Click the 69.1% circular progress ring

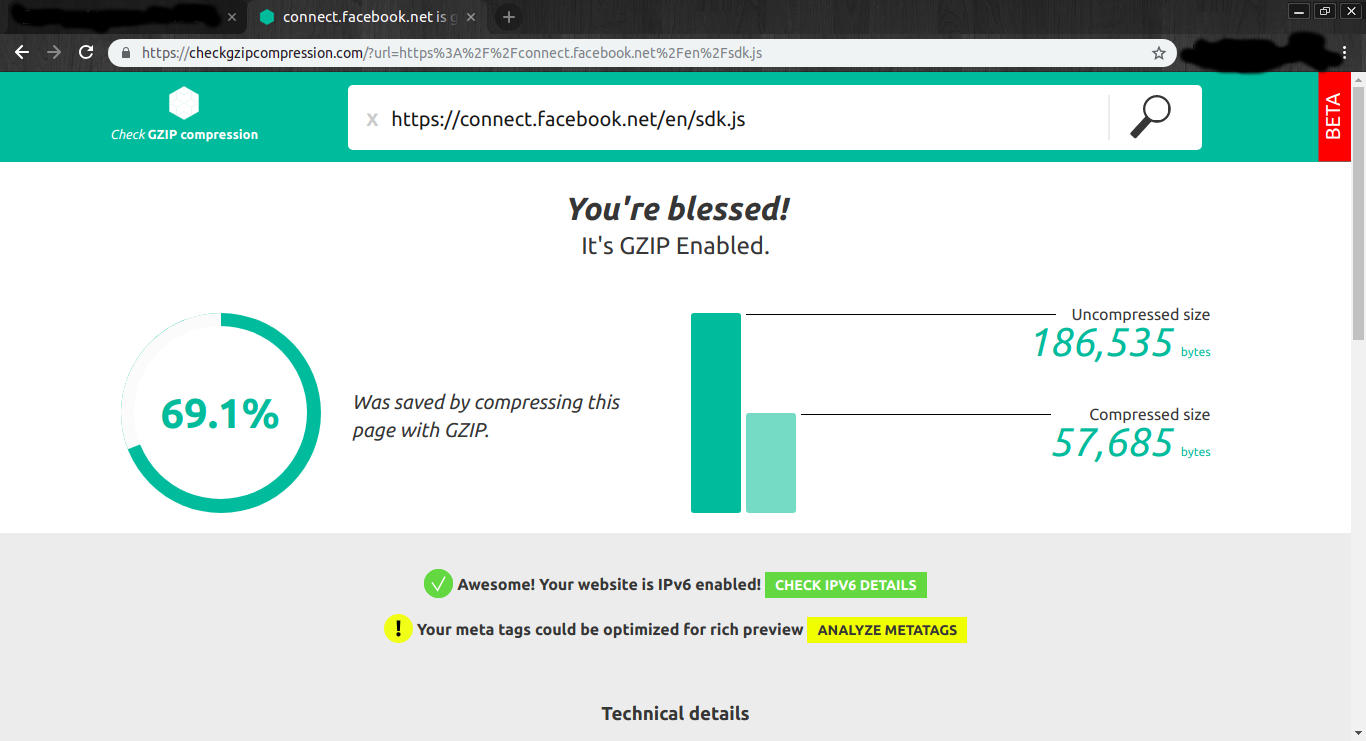pos(221,413)
